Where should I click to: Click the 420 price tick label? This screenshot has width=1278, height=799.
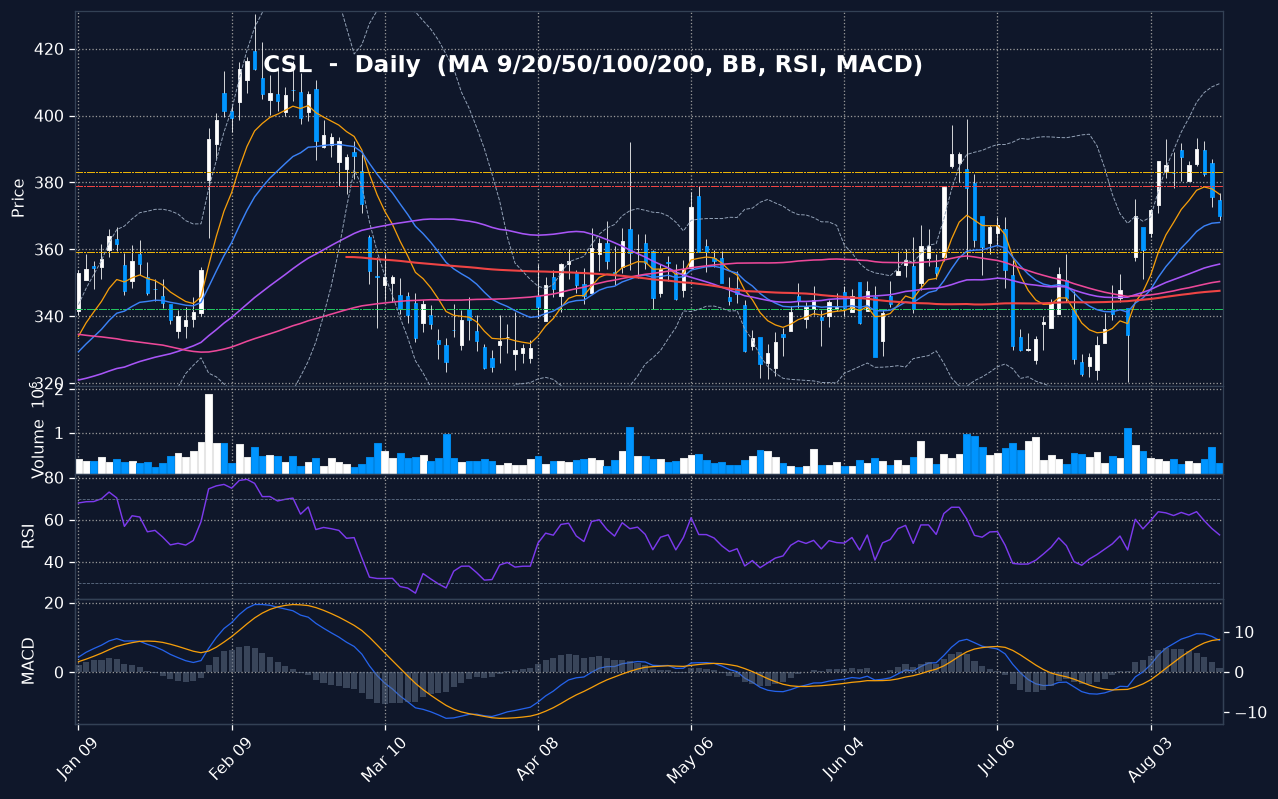[x=50, y=50]
